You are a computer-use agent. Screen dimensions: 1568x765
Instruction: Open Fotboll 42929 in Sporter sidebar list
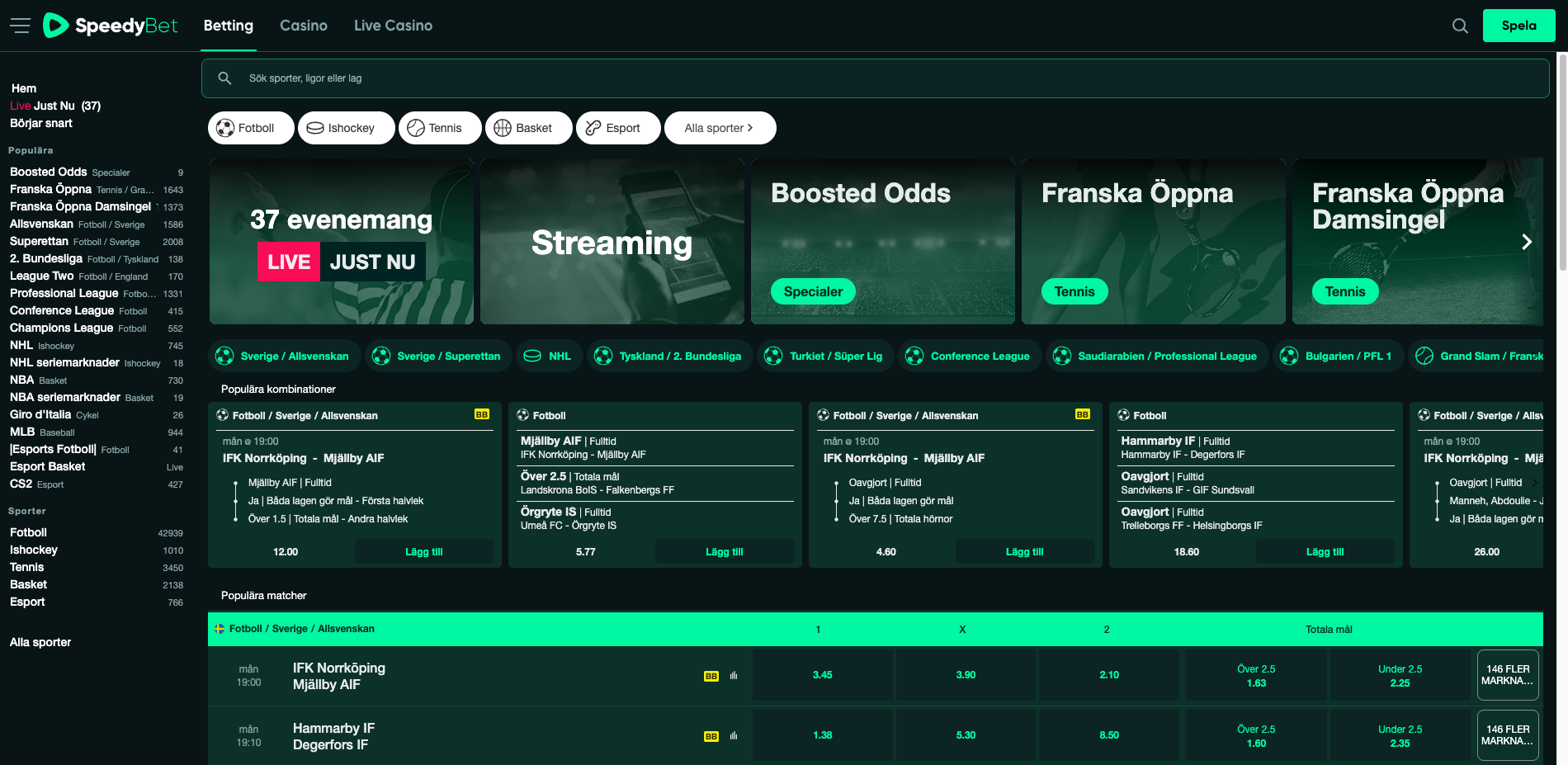pos(97,532)
